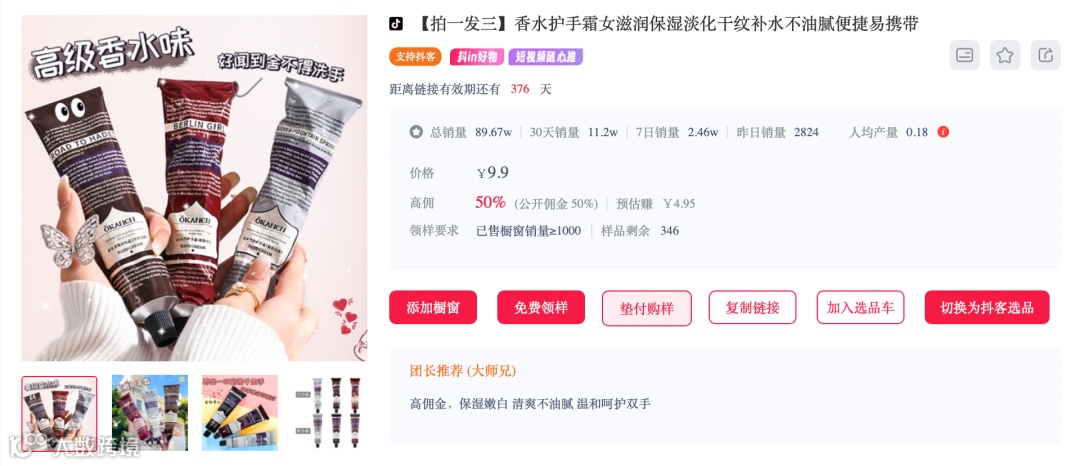The image size is (1080, 466).
Task: Click 加入选品车 button
Action: [x=860, y=307]
